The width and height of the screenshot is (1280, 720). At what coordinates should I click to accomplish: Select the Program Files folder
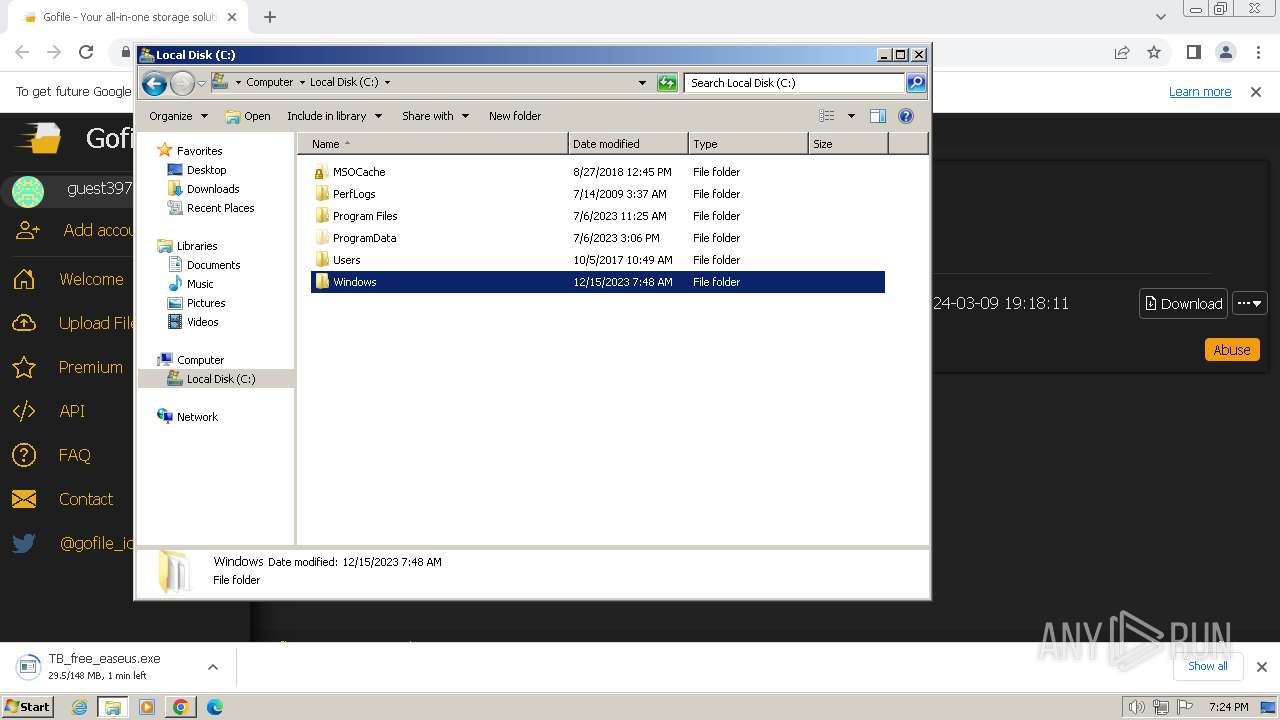pyautogui.click(x=365, y=216)
